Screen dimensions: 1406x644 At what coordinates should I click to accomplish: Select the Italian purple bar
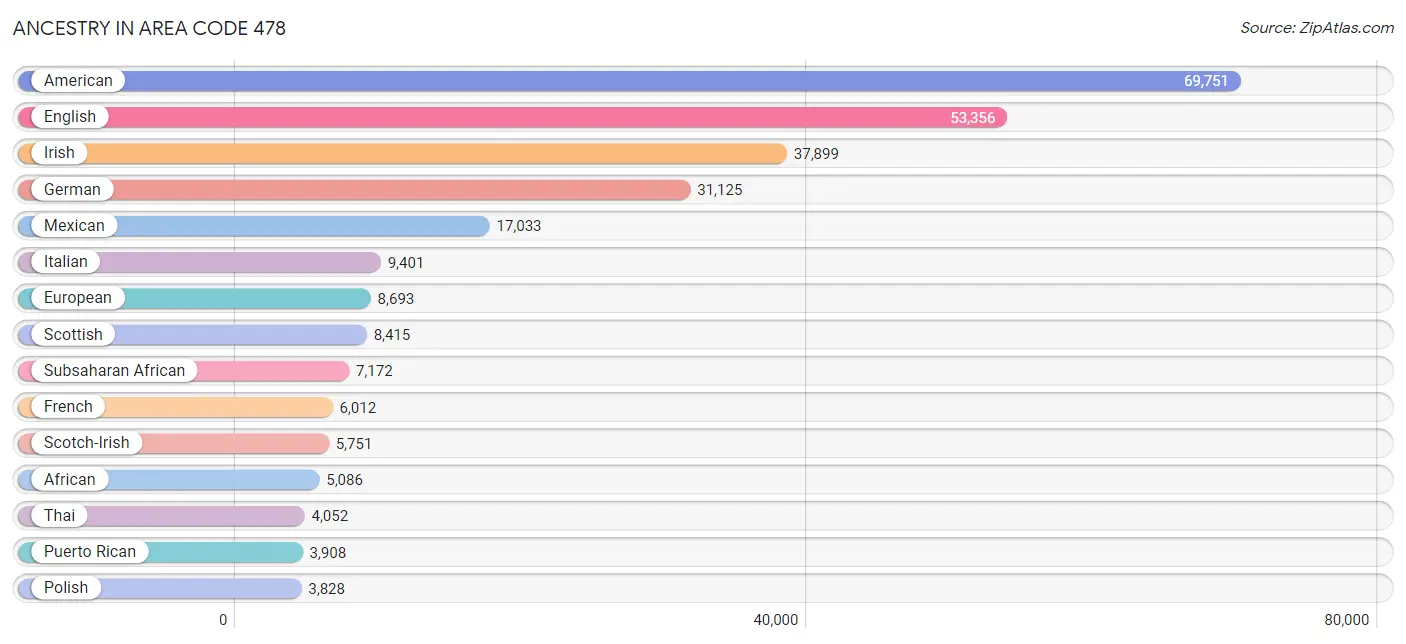pyautogui.click(x=199, y=262)
